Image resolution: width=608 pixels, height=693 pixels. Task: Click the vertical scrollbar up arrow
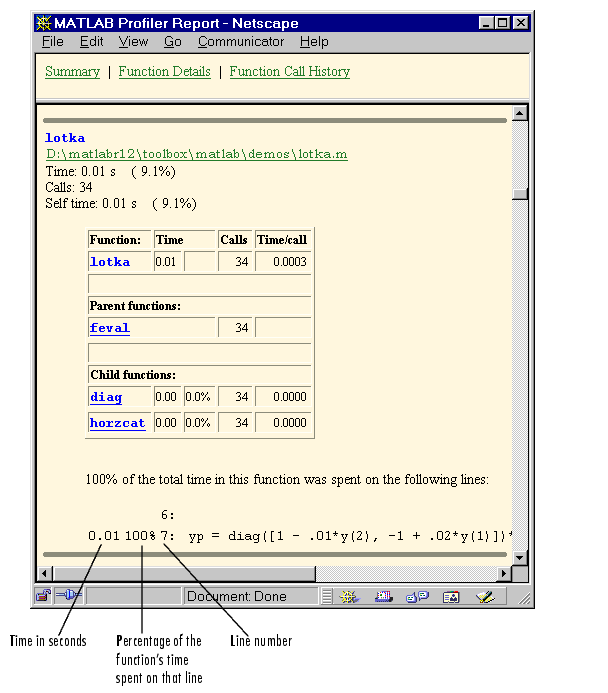click(x=520, y=113)
